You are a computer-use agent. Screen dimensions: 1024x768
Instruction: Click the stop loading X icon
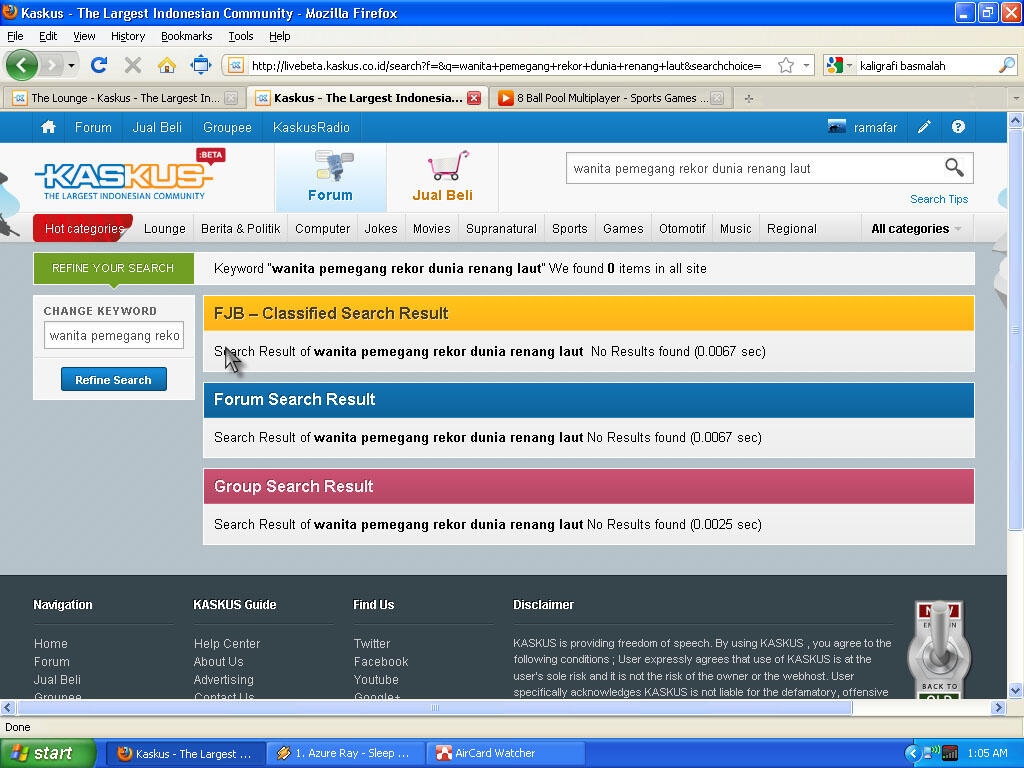[133, 65]
